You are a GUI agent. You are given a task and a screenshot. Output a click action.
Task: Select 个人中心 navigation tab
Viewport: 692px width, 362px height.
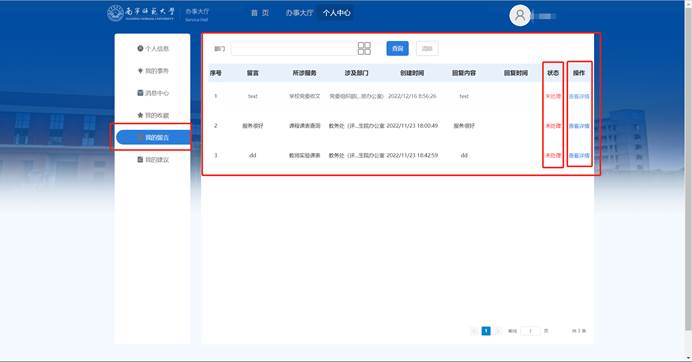pos(336,13)
